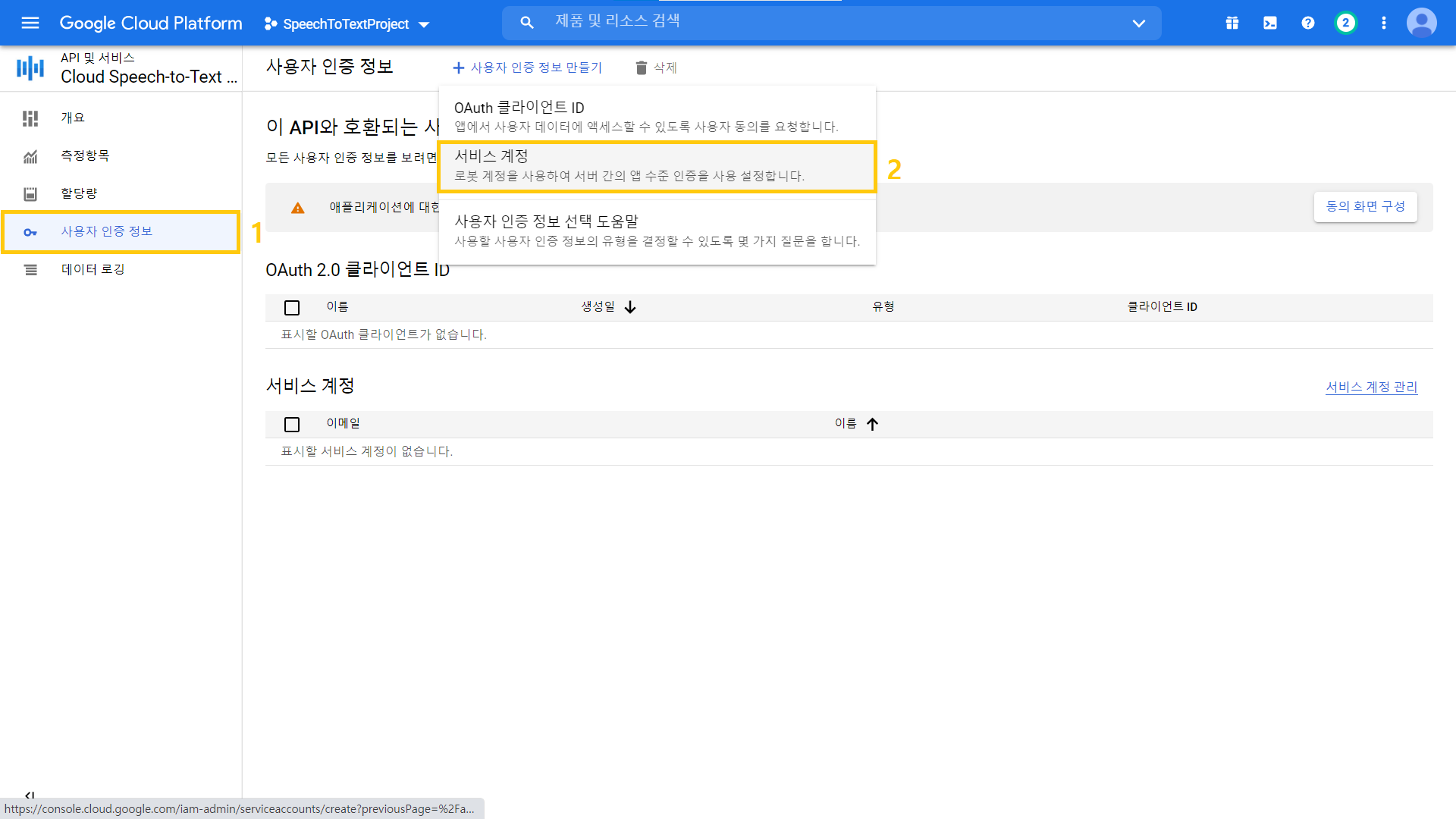The height and width of the screenshot is (819, 1456).
Task: Open notifications badge showing 2
Action: (x=1346, y=23)
